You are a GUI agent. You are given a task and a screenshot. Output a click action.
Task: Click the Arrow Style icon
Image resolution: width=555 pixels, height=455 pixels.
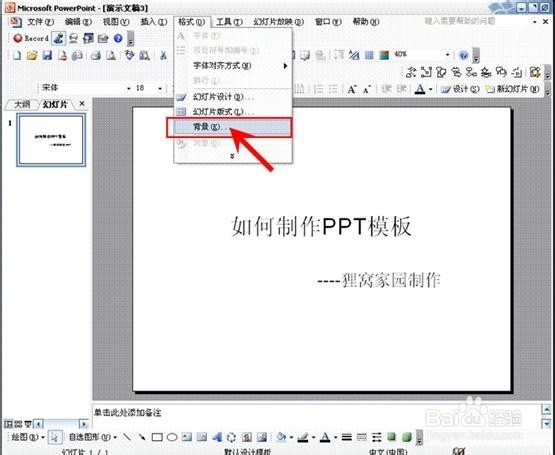coord(377,437)
